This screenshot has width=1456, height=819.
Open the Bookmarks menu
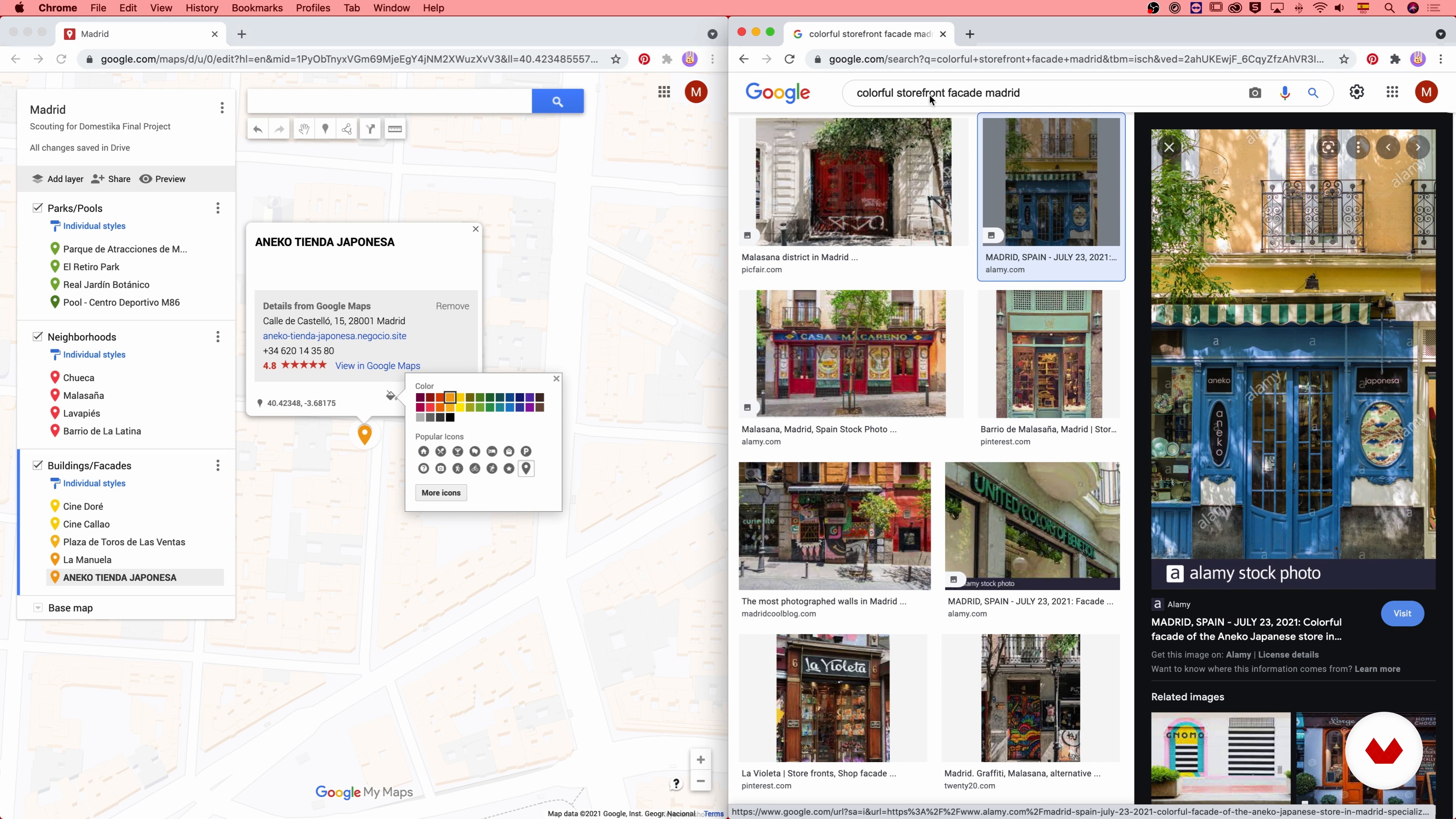pyautogui.click(x=257, y=8)
